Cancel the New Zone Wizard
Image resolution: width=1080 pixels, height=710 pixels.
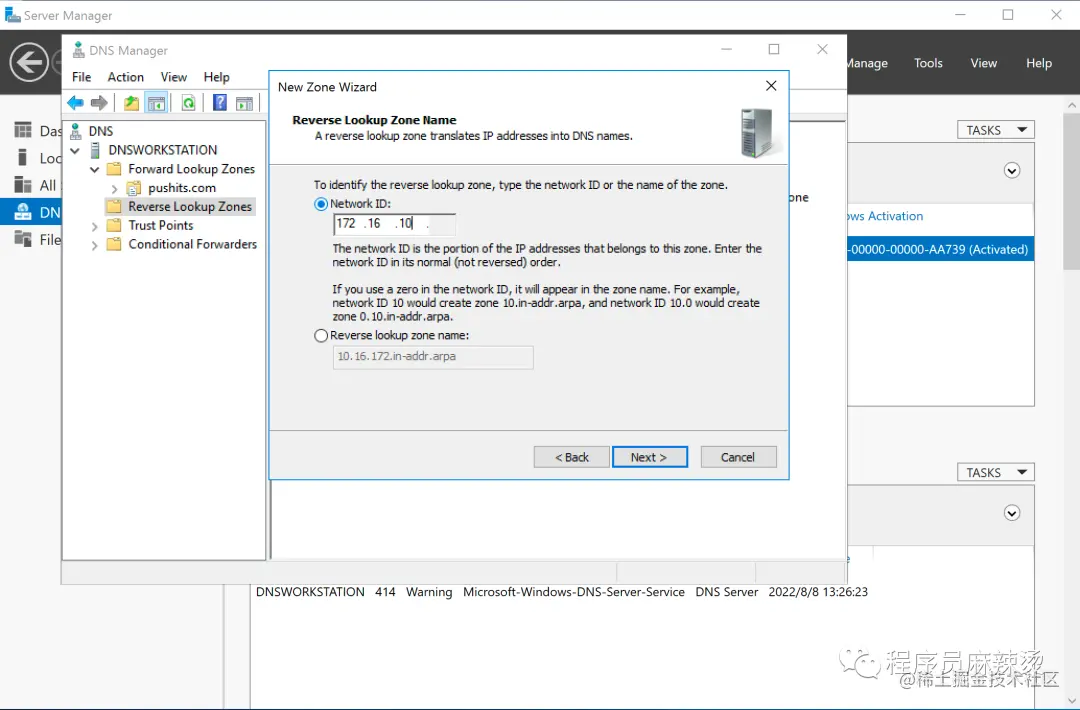tap(738, 457)
